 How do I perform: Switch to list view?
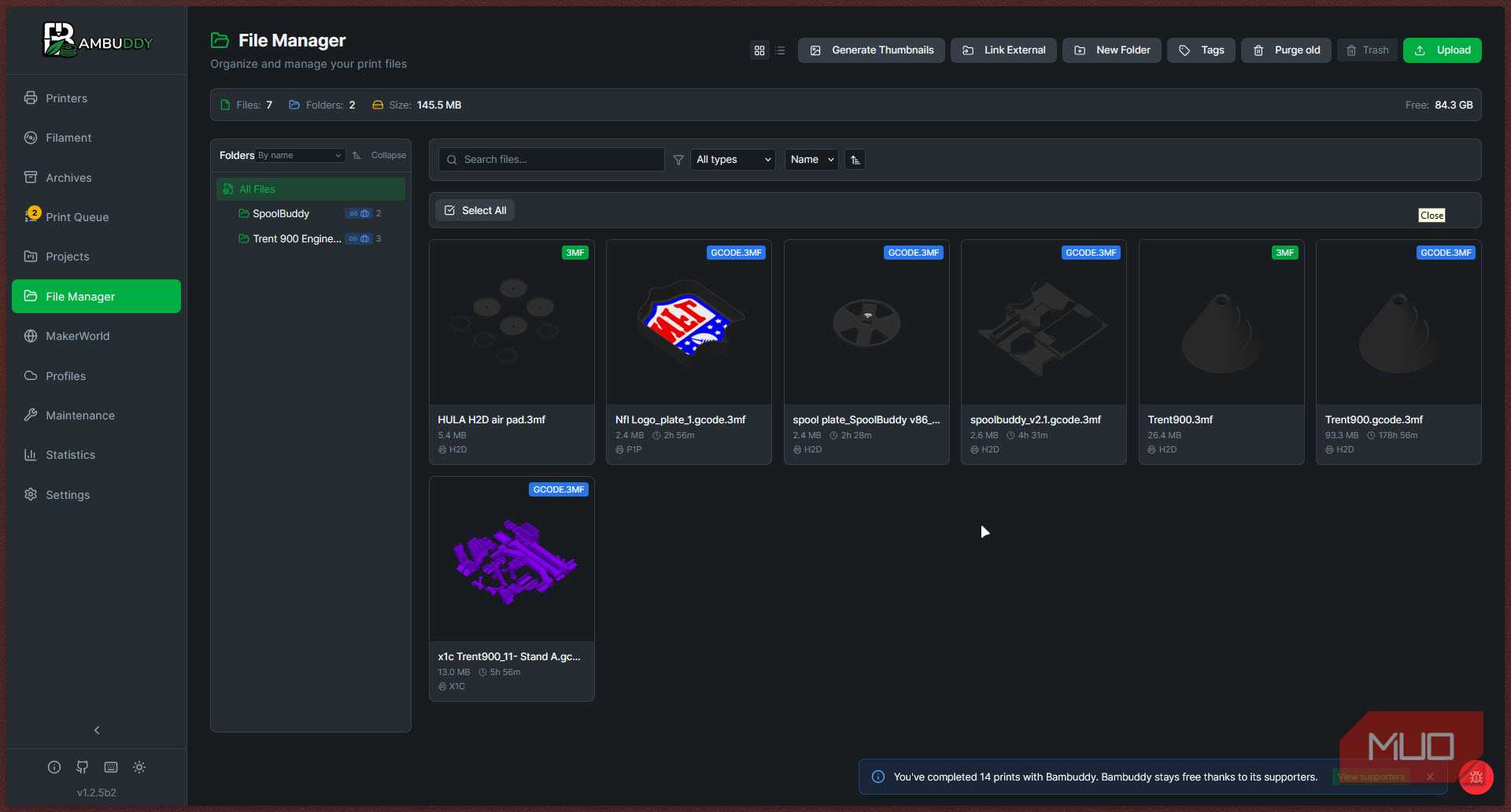[x=781, y=50]
